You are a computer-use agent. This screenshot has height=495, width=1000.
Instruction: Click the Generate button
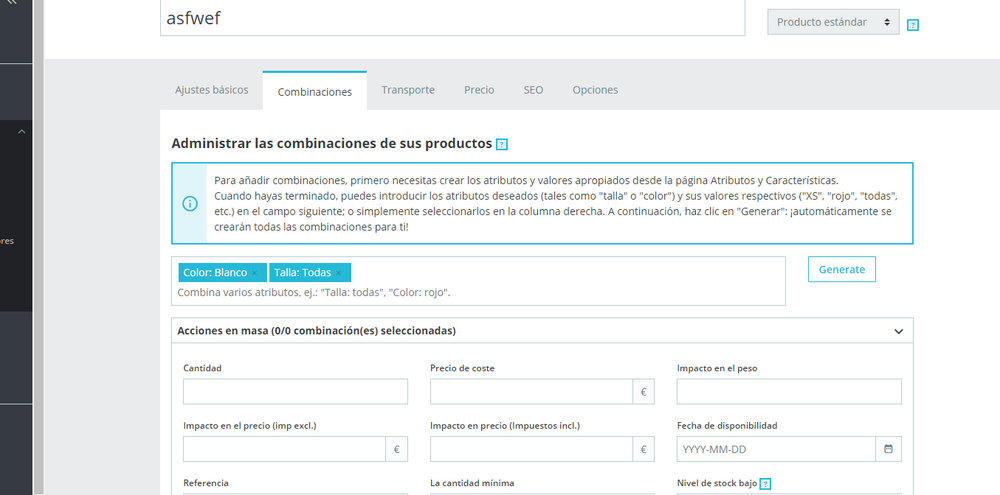(842, 269)
